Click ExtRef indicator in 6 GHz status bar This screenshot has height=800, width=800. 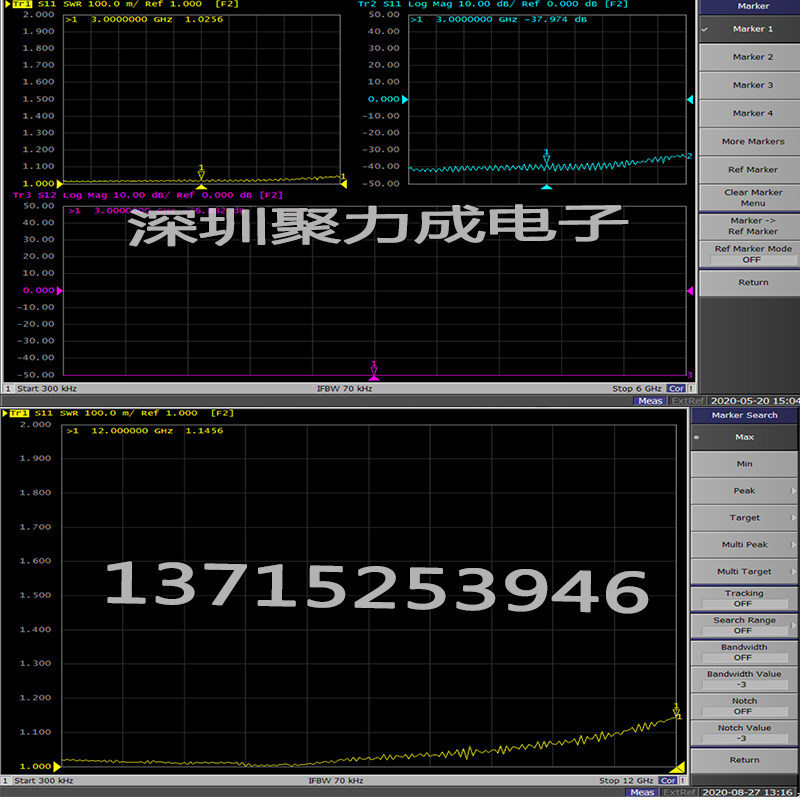[x=688, y=401]
